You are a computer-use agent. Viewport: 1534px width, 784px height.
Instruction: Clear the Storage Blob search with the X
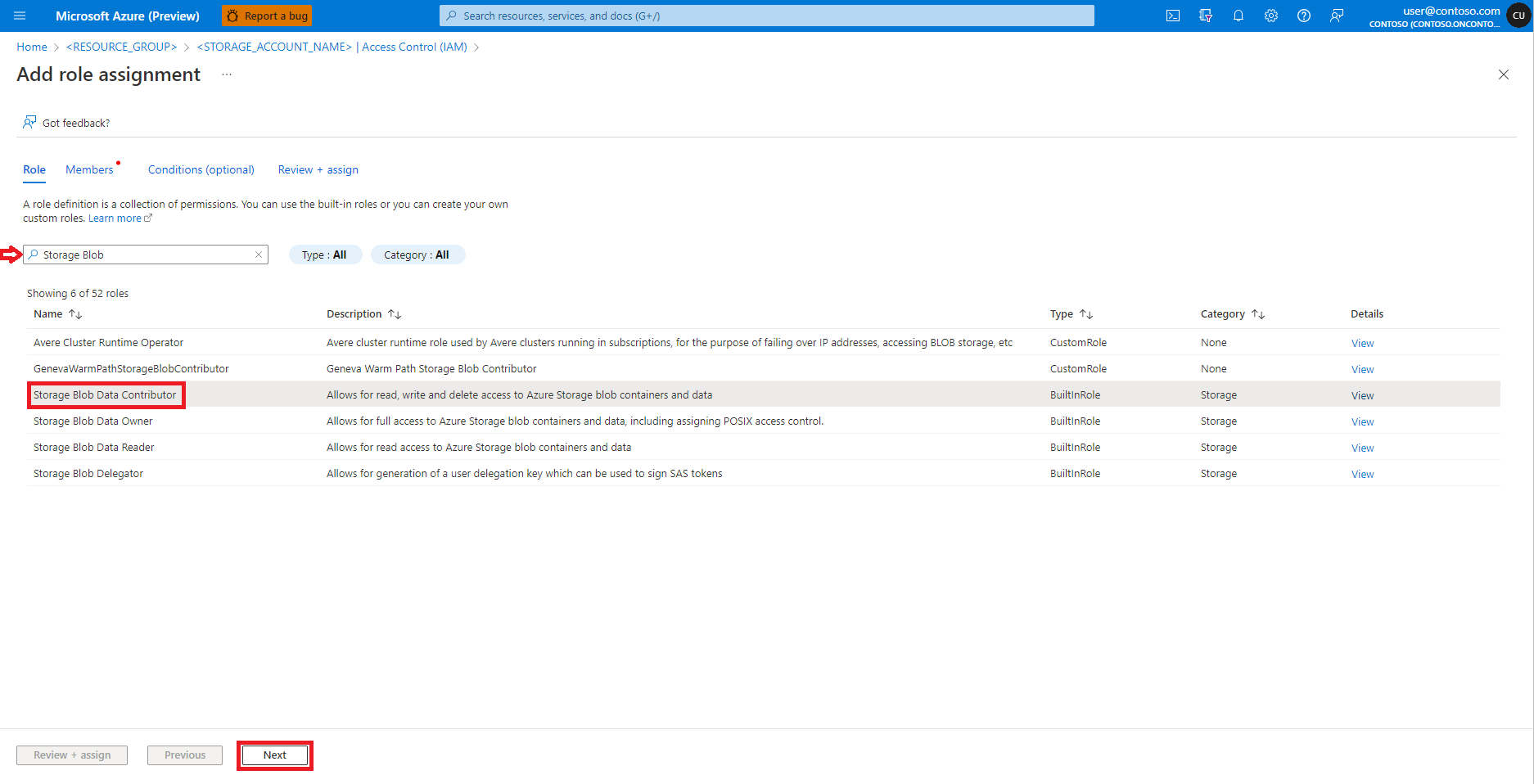click(259, 255)
